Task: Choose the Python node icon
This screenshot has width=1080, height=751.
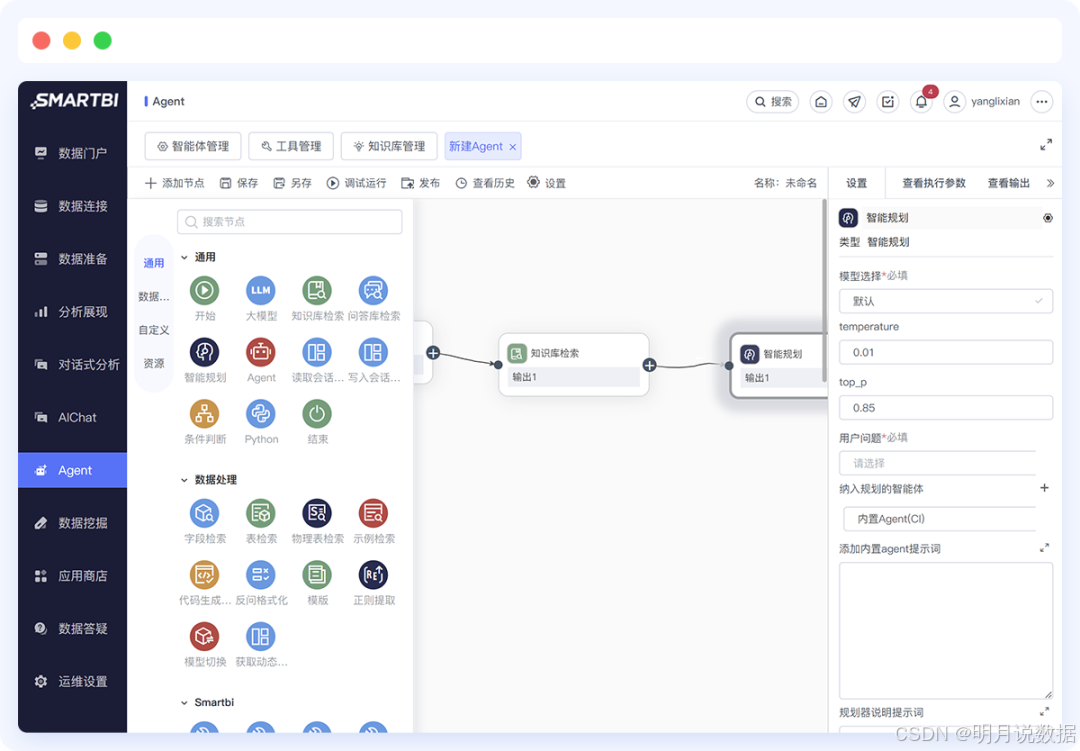Action: (261, 413)
